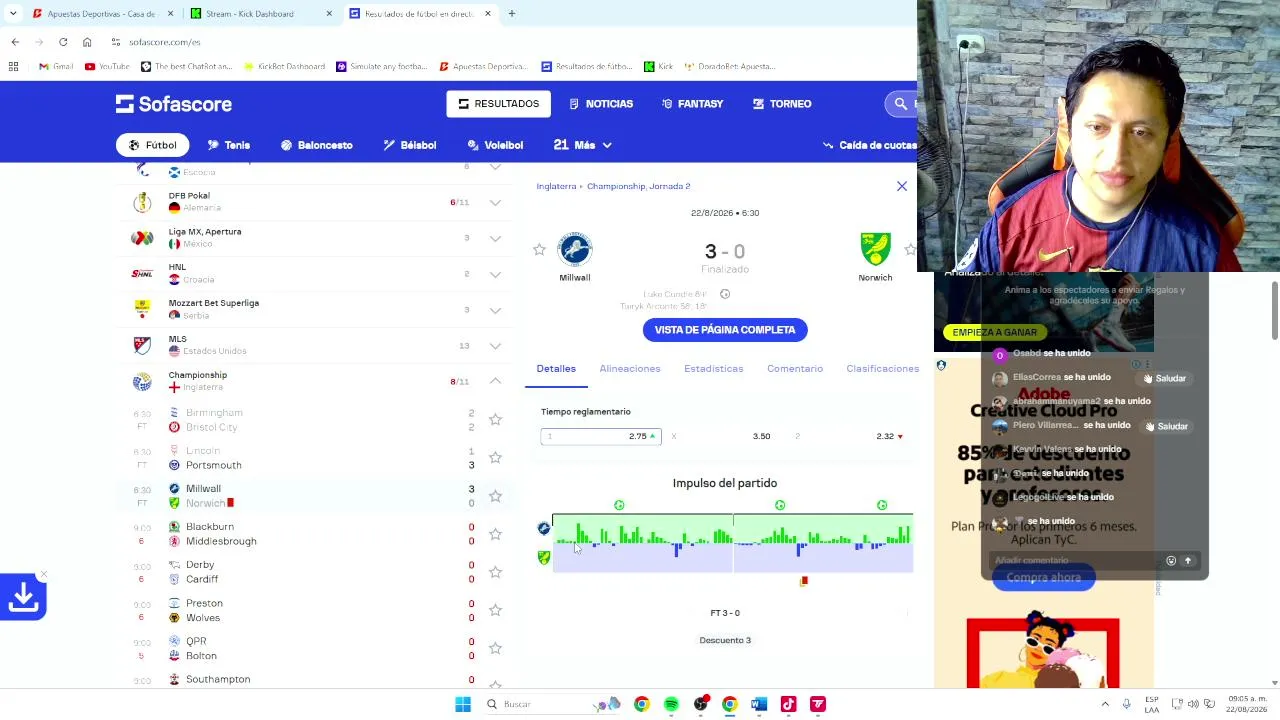Open the KickBot Dashboard bookmark
The image size is (1280, 720).
pyautogui.click(x=284, y=67)
